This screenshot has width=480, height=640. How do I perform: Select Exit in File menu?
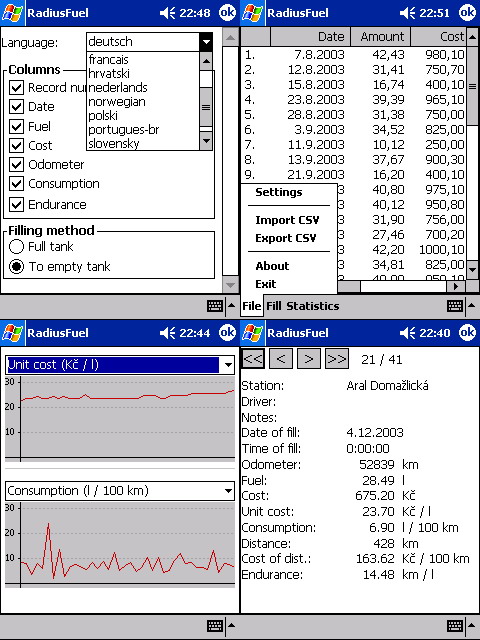266,284
